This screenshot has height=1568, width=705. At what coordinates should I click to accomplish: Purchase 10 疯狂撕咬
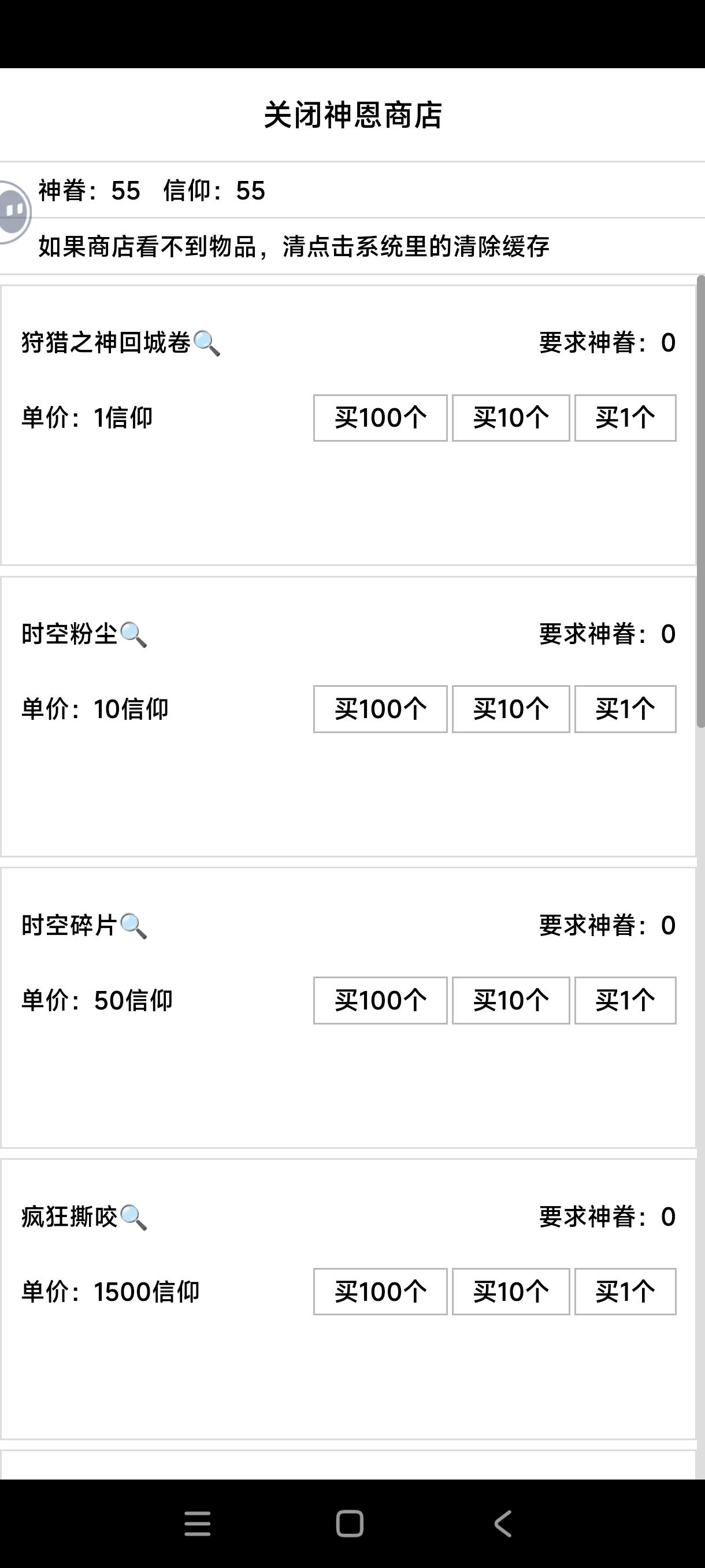(511, 1292)
